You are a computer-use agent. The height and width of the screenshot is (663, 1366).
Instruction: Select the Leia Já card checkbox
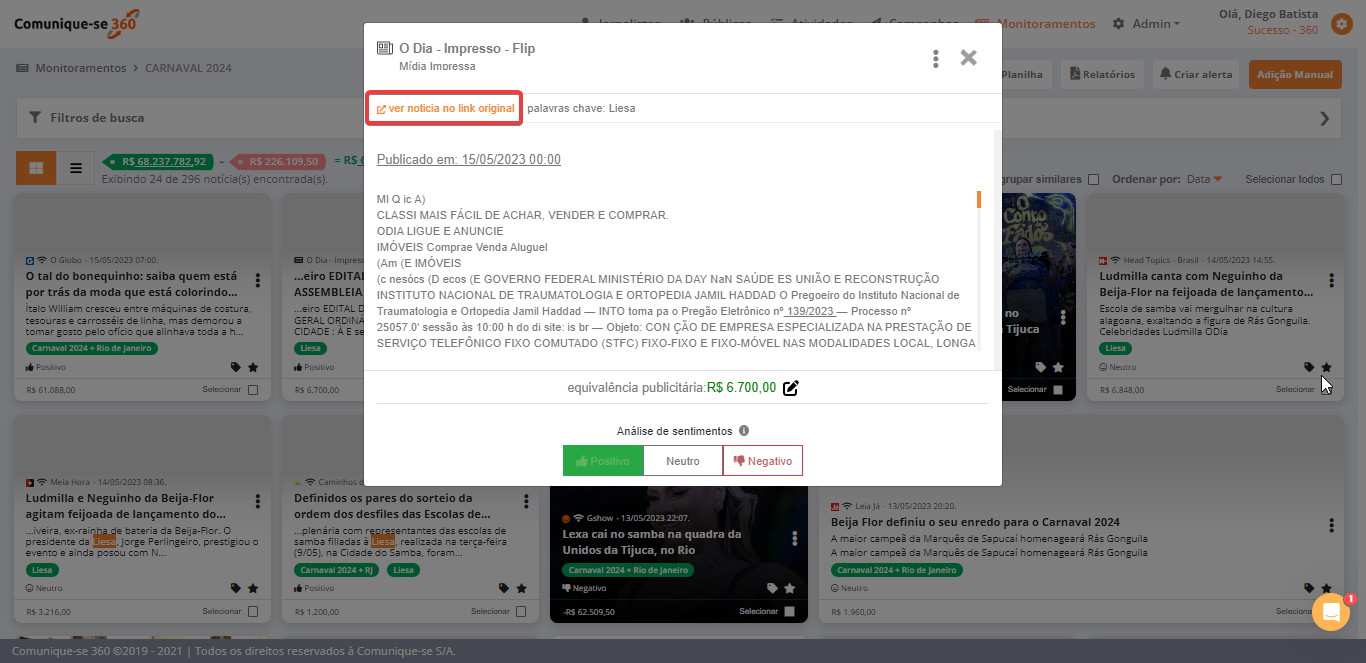pyautogui.click(x=1327, y=612)
